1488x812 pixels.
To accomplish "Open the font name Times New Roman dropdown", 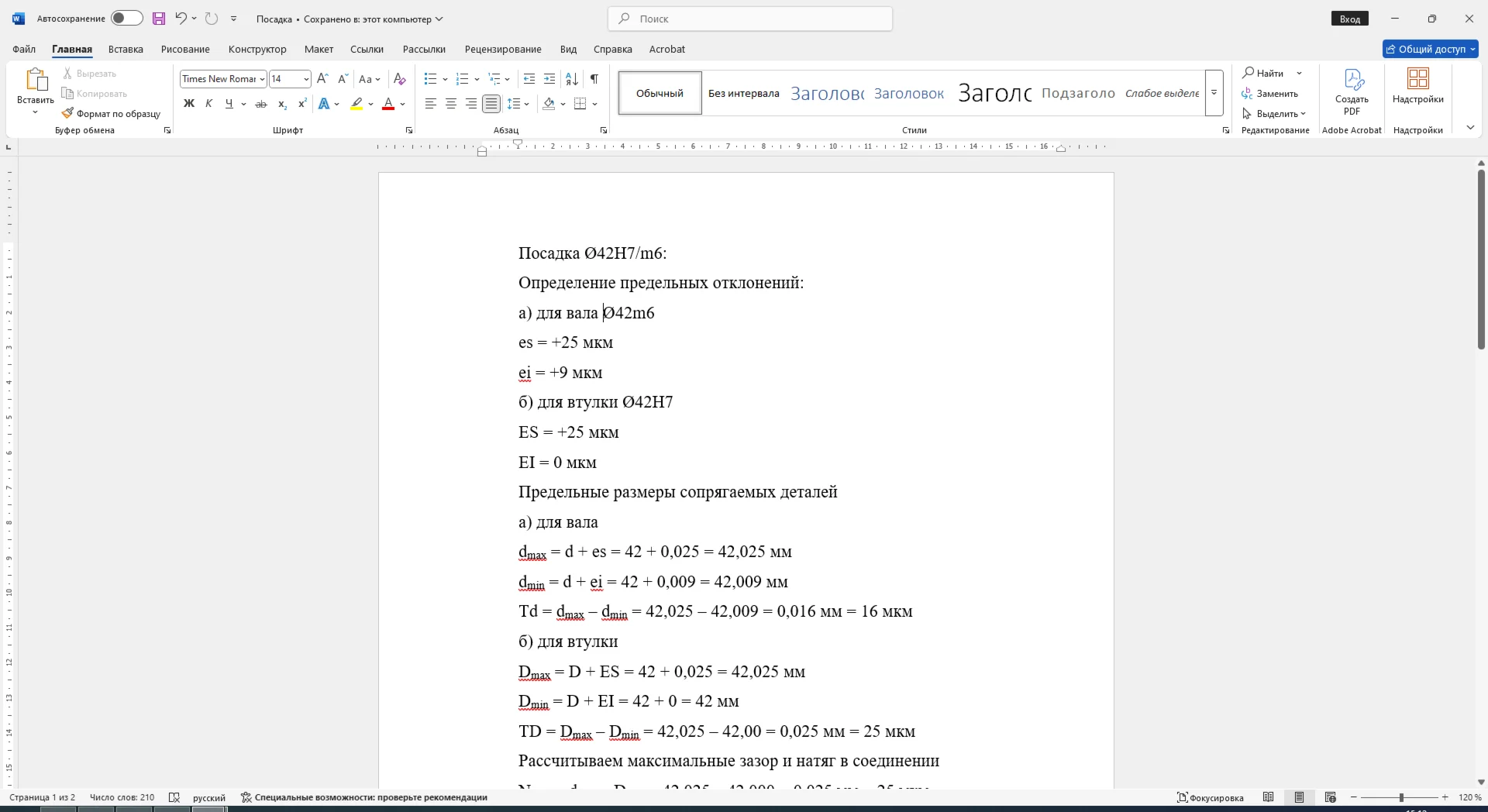I will point(263,79).
